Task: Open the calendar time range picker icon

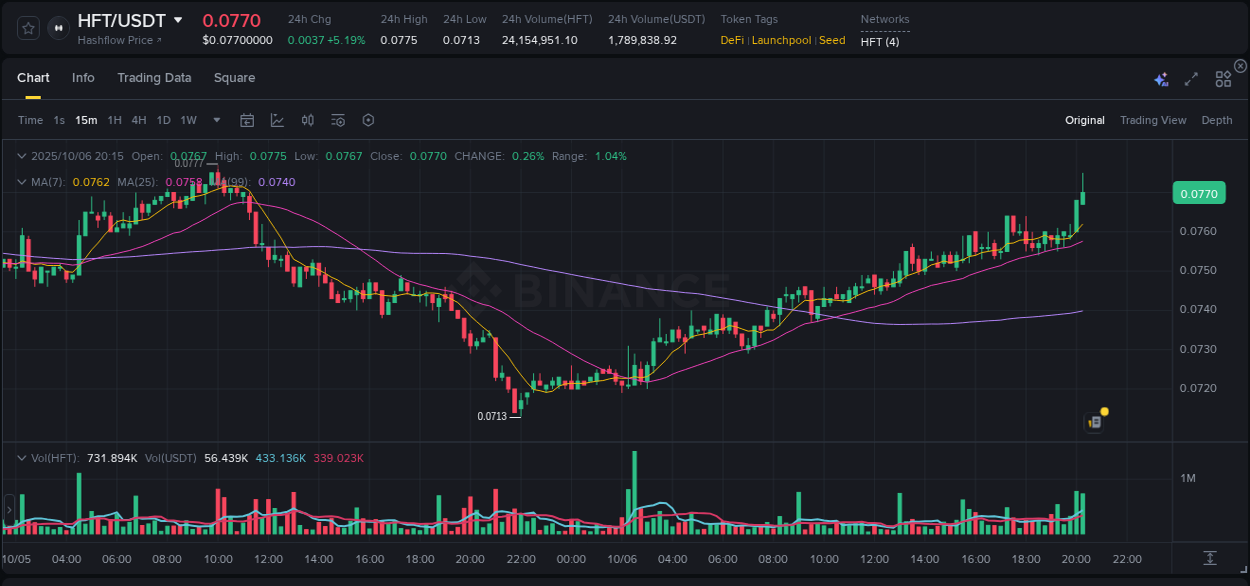Action: tap(247, 119)
